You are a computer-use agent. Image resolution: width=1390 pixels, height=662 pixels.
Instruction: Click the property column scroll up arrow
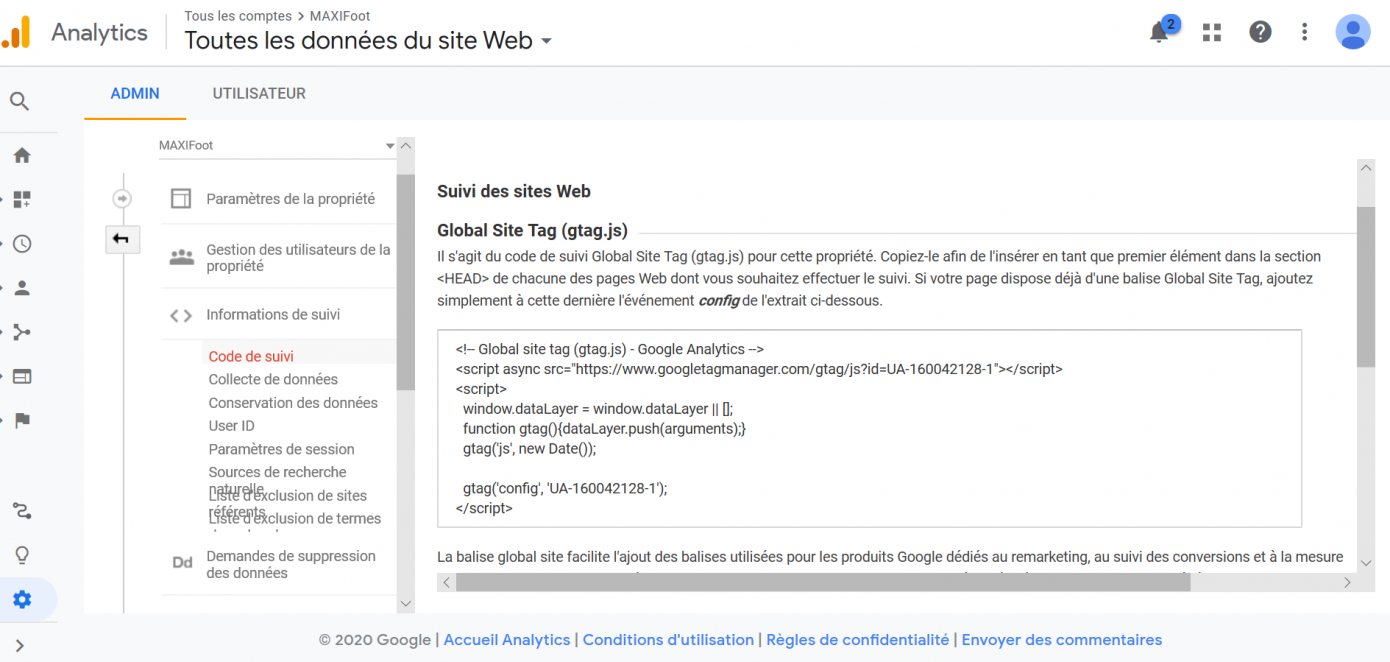pyautogui.click(x=405, y=146)
